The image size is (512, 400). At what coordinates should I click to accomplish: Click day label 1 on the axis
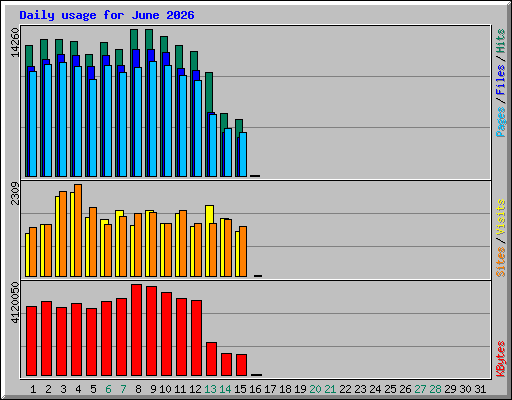click(x=33, y=389)
